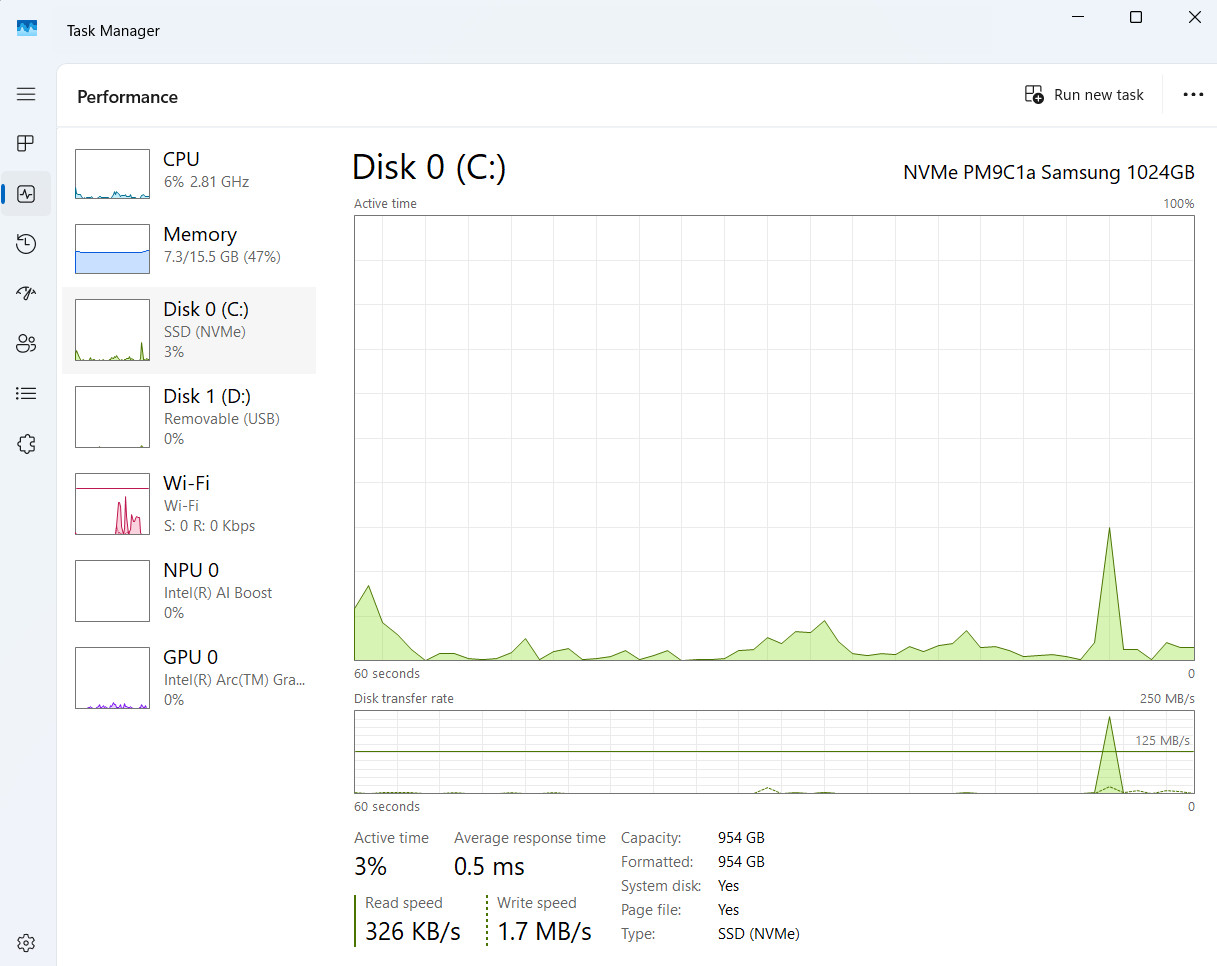The width and height of the screenshot is (1217, 966).
Task: Click the Disk 0 (C:) heading
Action: [x=430, y=167]
